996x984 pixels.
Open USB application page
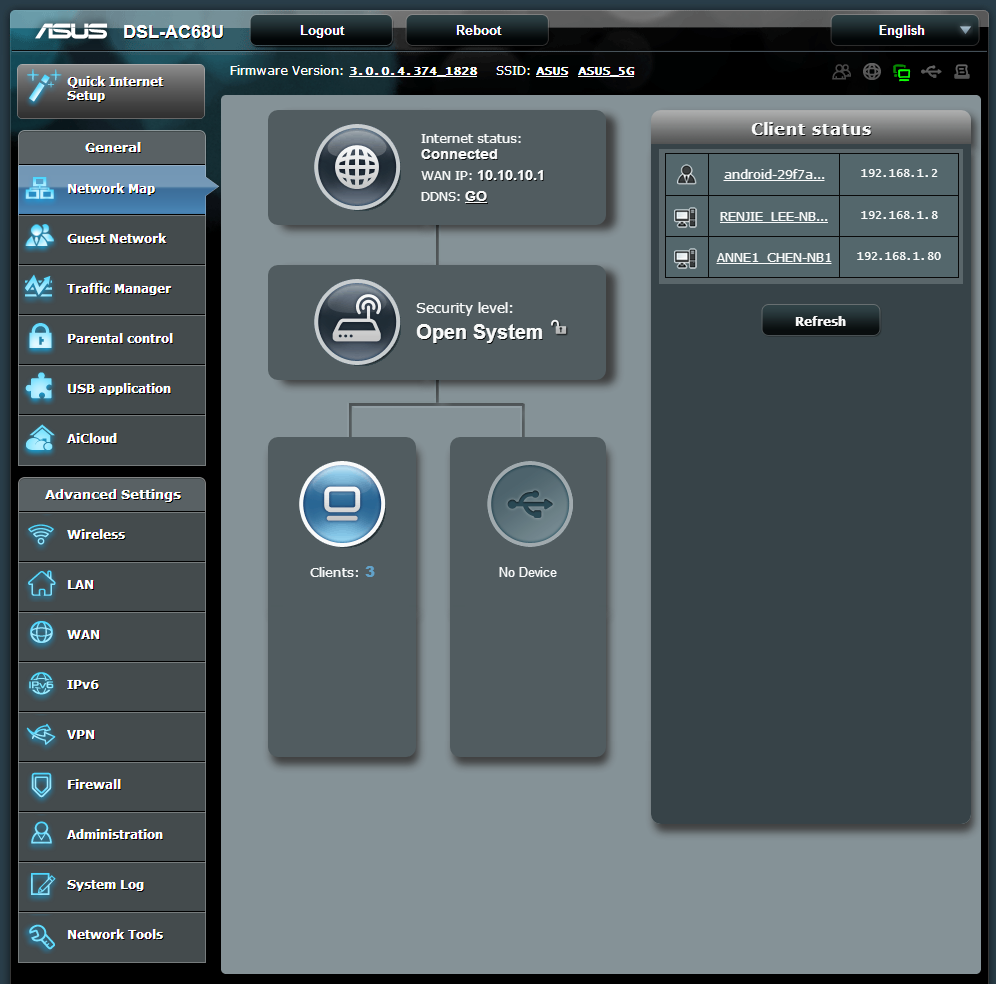(112, 389)
